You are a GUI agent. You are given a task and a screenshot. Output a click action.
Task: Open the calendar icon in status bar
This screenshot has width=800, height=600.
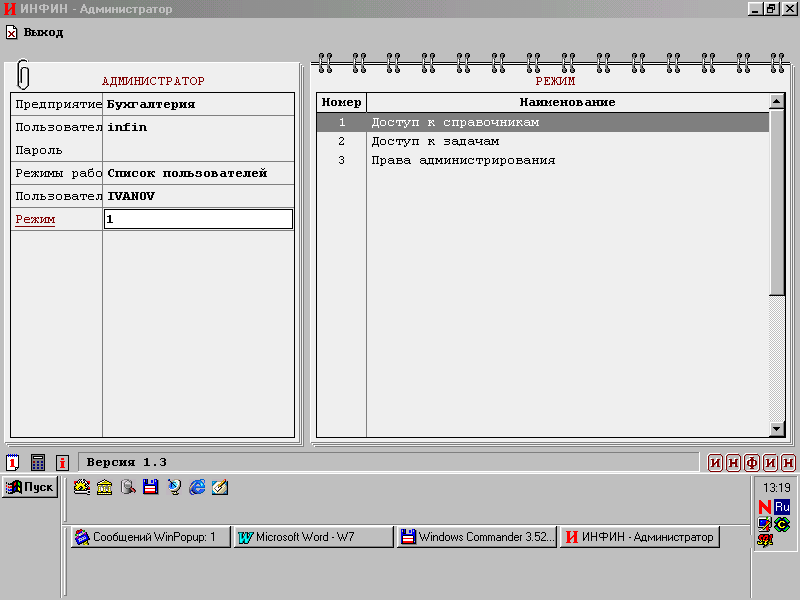point(13,462)
